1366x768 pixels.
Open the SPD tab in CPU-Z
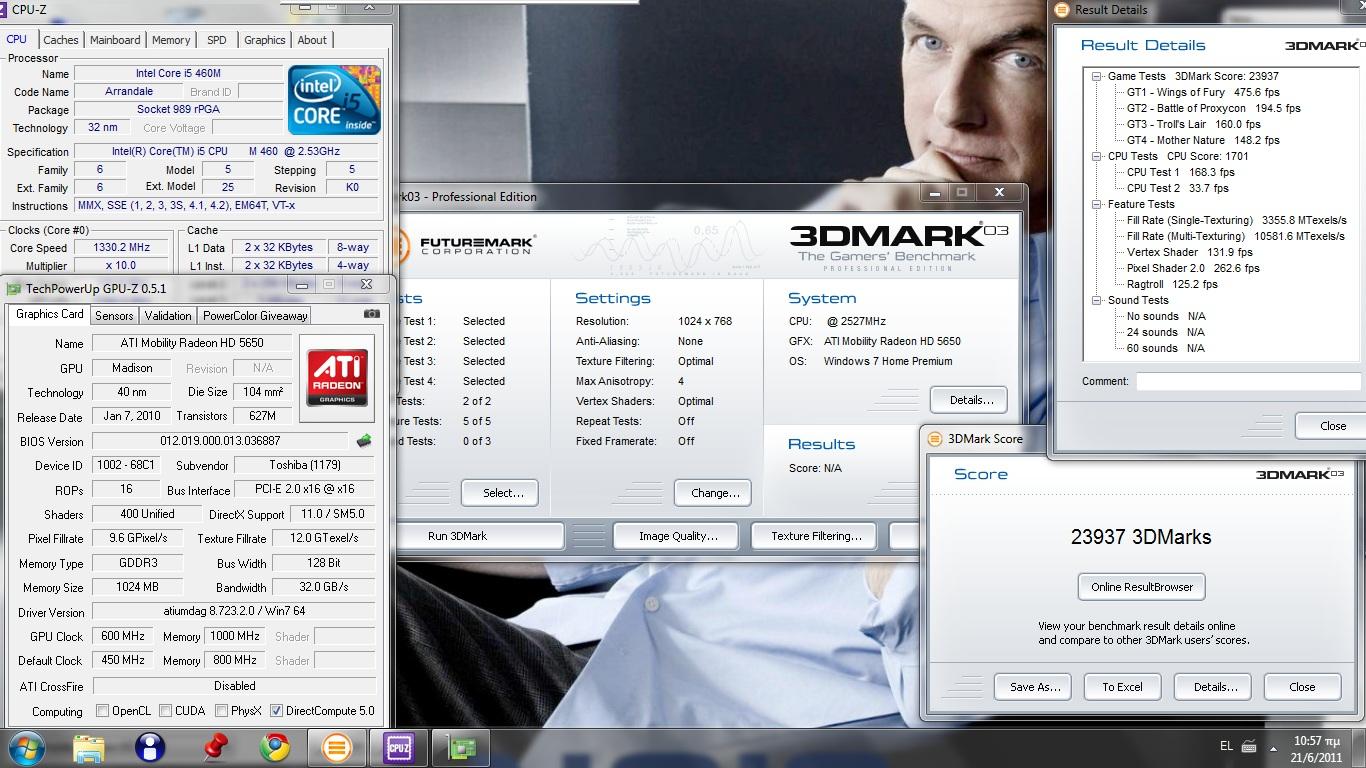(x=217, y=40)
